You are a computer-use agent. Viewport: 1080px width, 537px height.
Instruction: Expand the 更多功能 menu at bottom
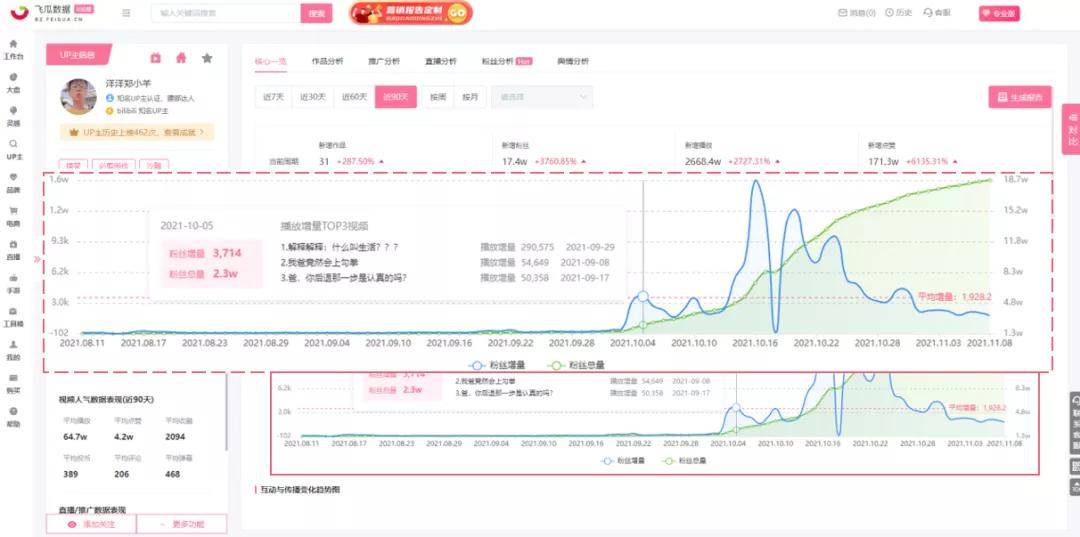(182, 524)
